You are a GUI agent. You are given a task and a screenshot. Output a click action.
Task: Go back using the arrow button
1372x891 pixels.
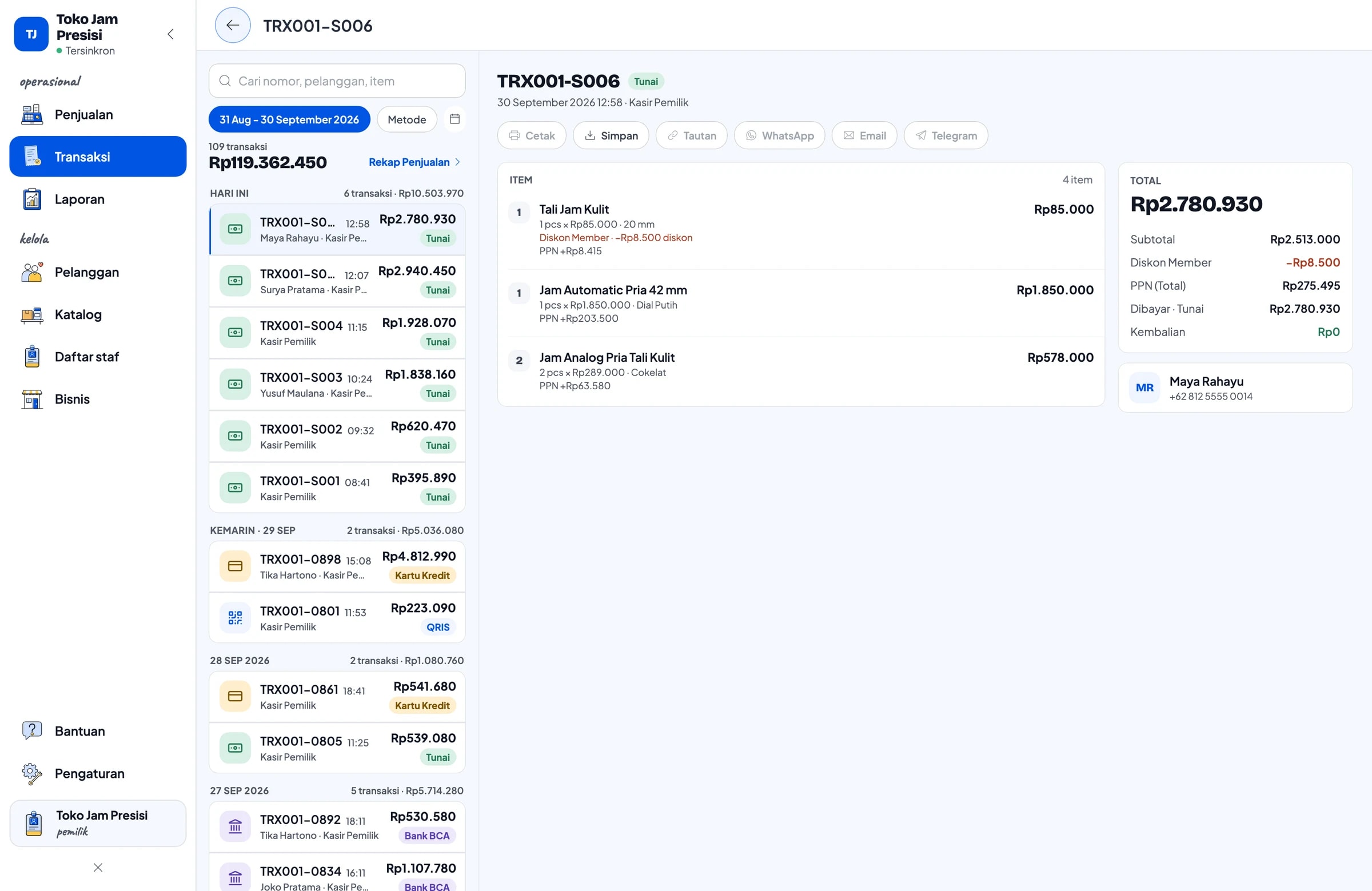pyautogui.click(x=232, y=25)
